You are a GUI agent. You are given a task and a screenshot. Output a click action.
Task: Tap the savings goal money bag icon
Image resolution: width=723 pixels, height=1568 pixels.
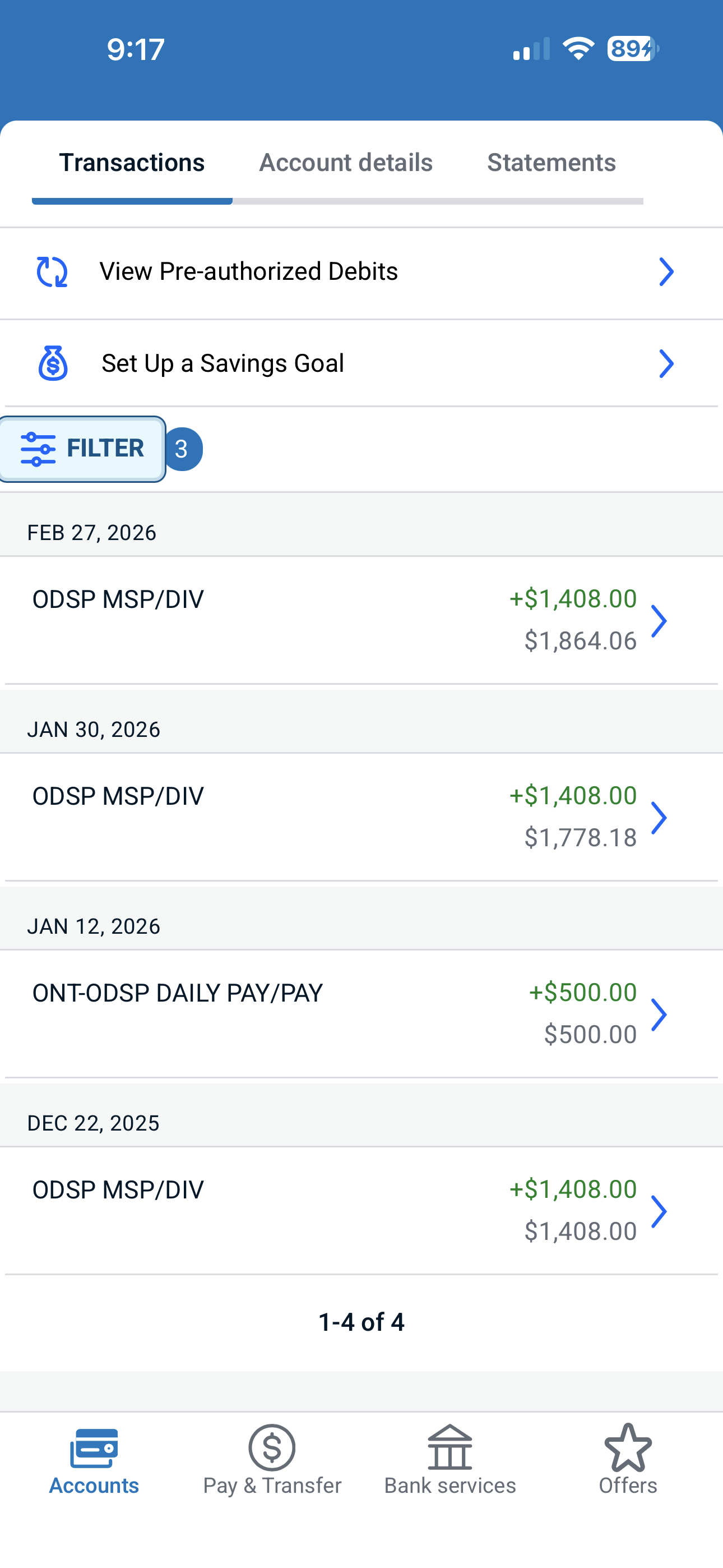coord(53,363)
